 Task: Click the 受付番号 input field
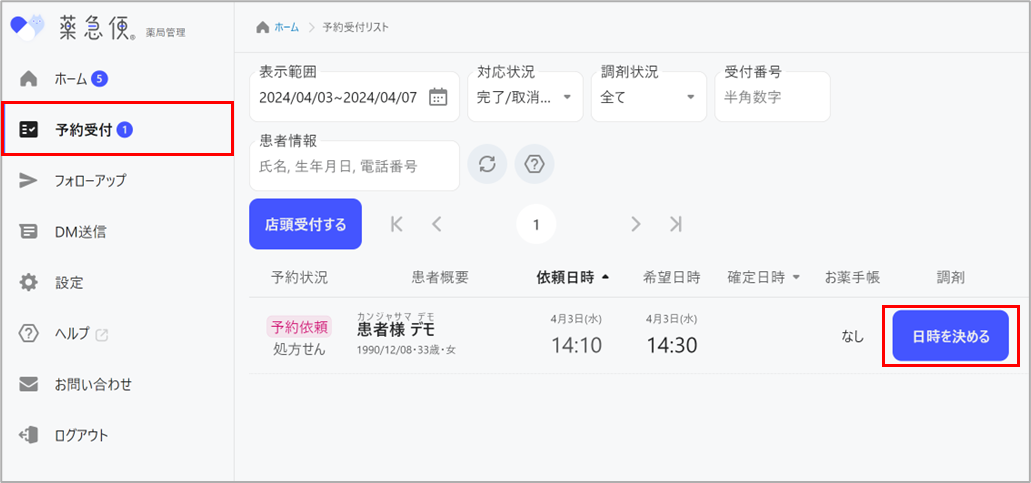771,97
